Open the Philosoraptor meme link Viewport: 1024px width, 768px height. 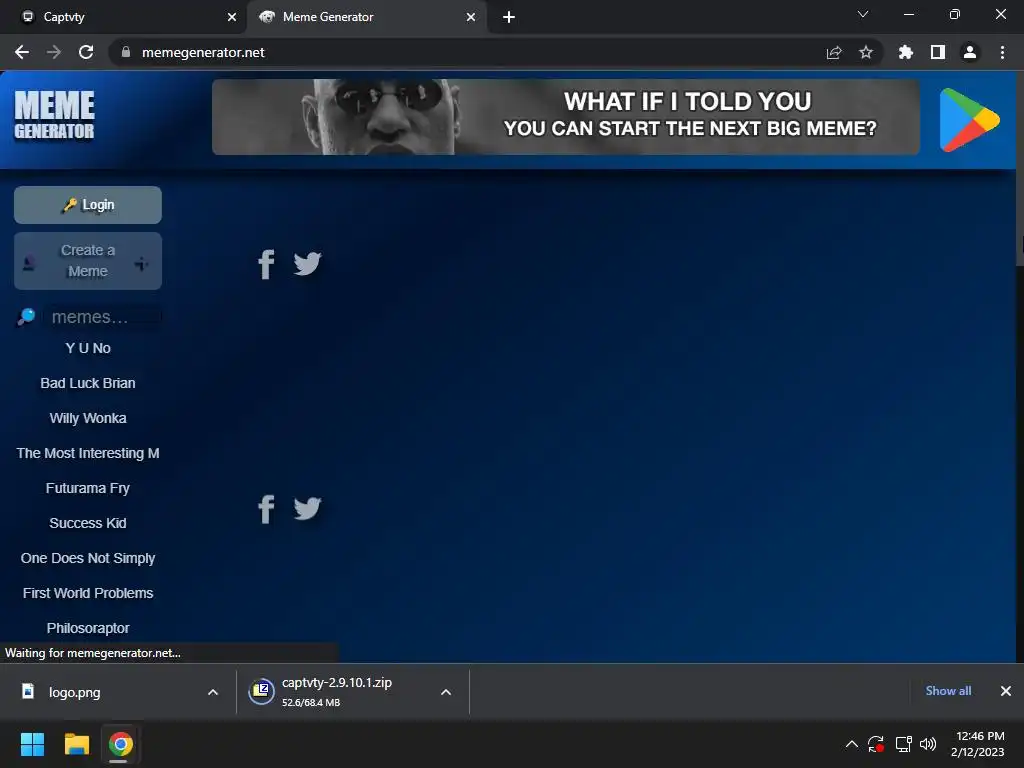[88, 628]
